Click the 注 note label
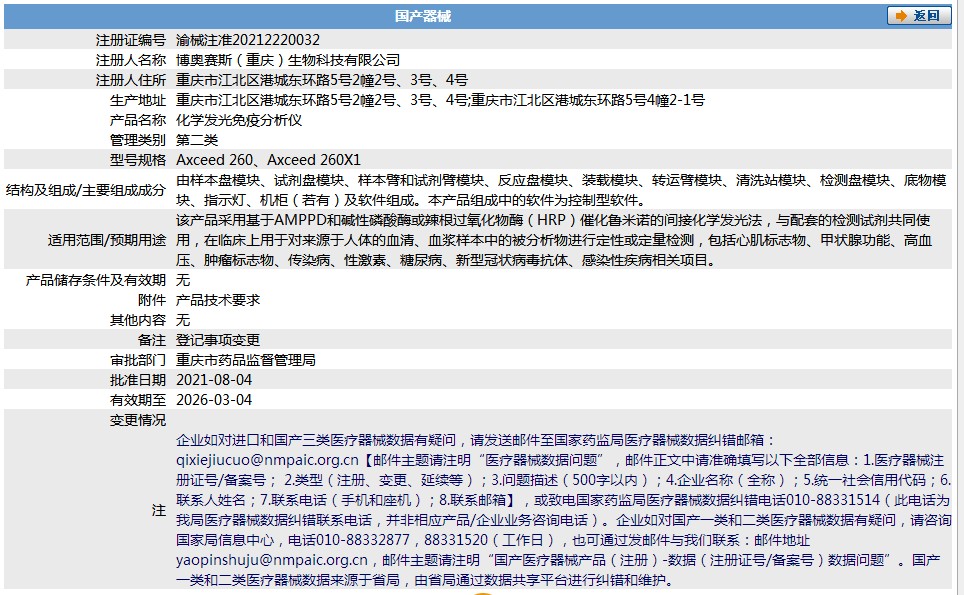964x595 pixels. pyautogui.click(x=159, y=510)
